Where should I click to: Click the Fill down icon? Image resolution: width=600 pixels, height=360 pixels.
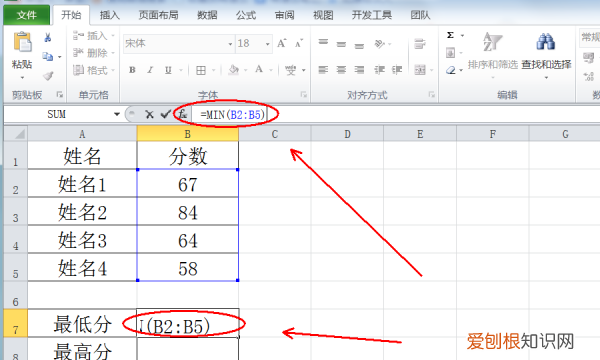coord(450,52)
